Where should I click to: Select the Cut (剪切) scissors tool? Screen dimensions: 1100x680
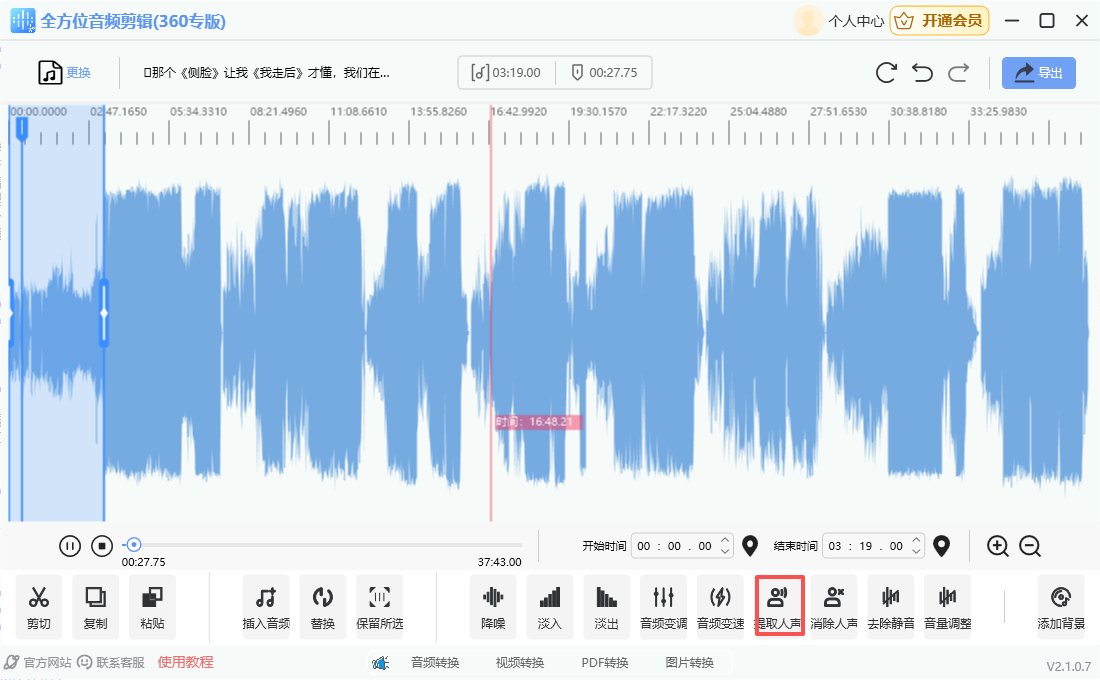click(39, 606)
